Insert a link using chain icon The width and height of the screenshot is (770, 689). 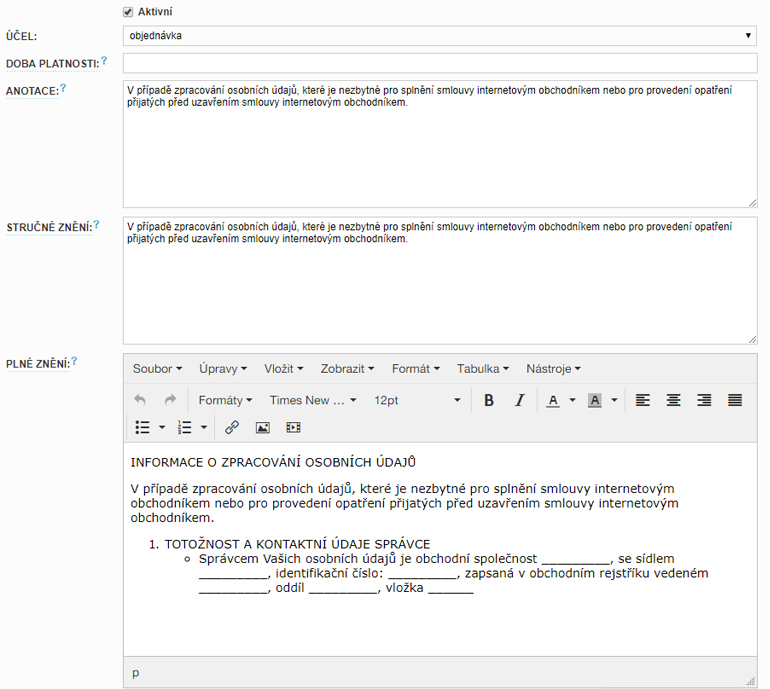coord(232,427)
